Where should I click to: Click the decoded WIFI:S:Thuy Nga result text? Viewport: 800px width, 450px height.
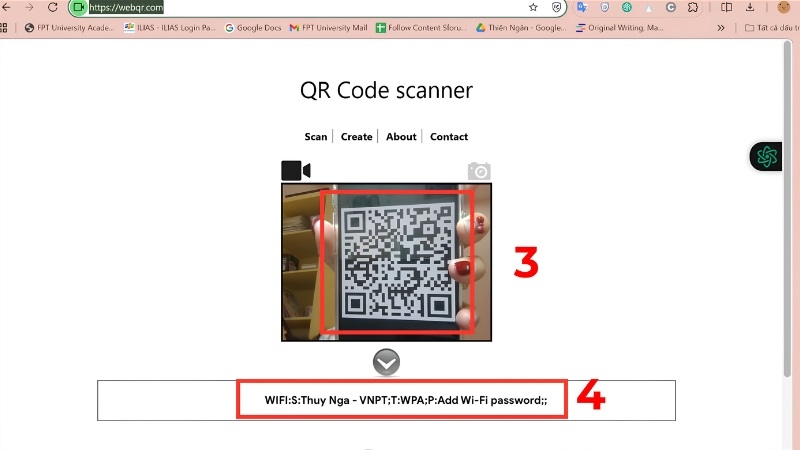pos(406,400)
